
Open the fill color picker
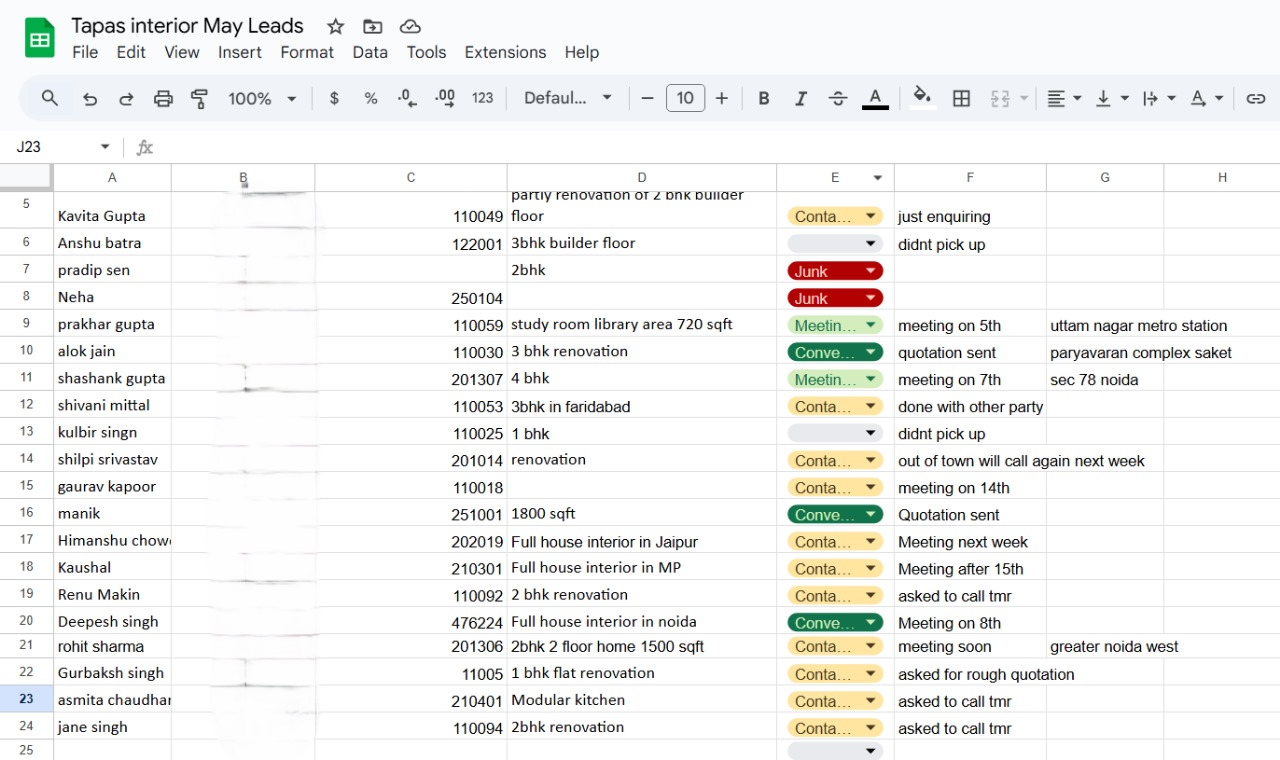coord(922,97)
